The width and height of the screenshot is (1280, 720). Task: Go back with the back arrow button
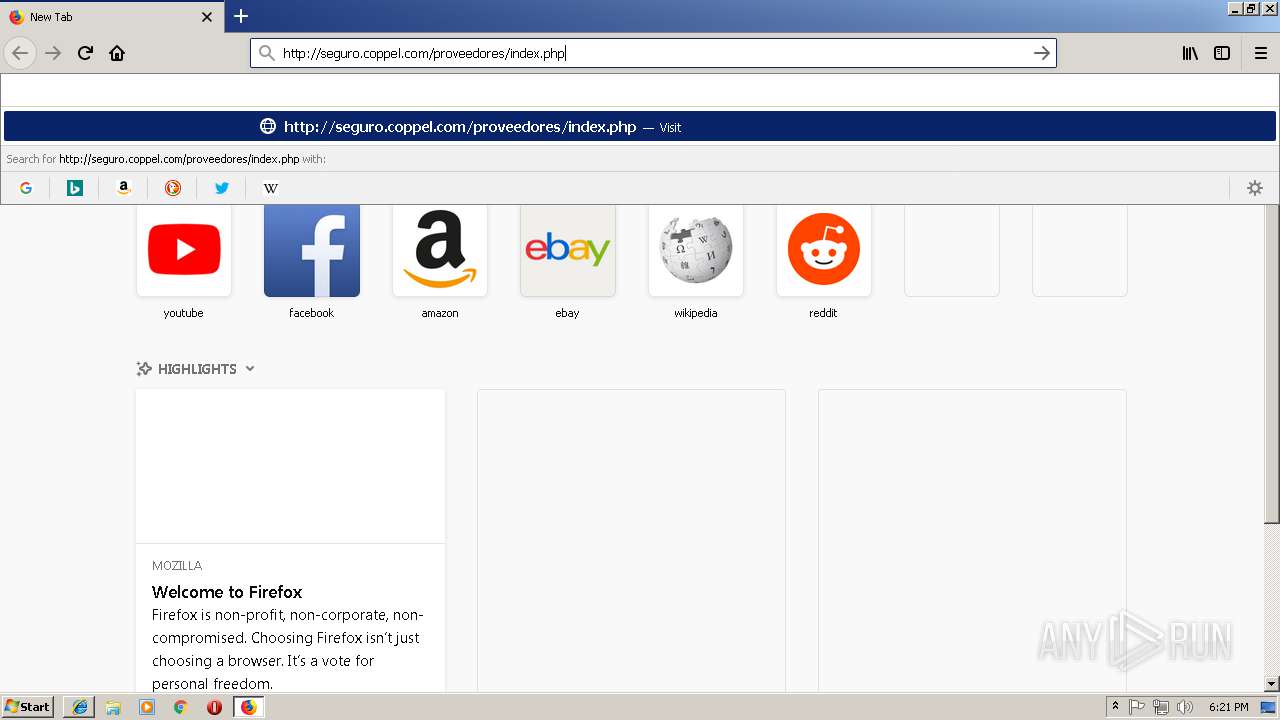click(20, 53)
